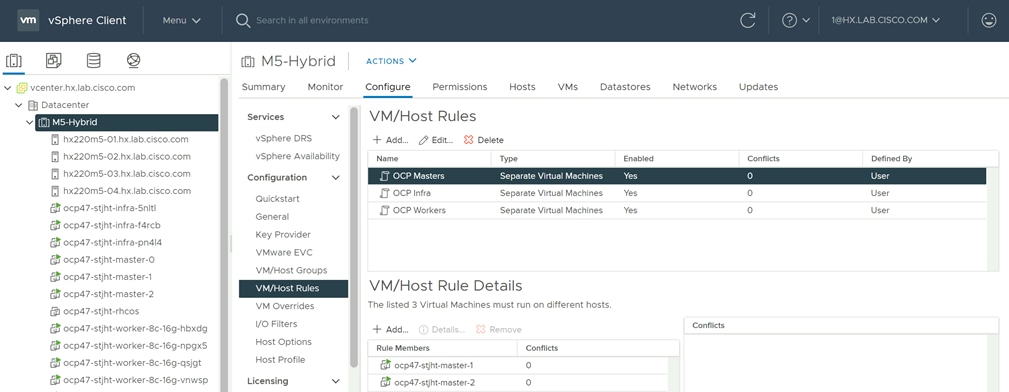The width and height of the screenshot is (1009, 392).
Task: Switch to the Updates tab
Action: click(758, 87)
